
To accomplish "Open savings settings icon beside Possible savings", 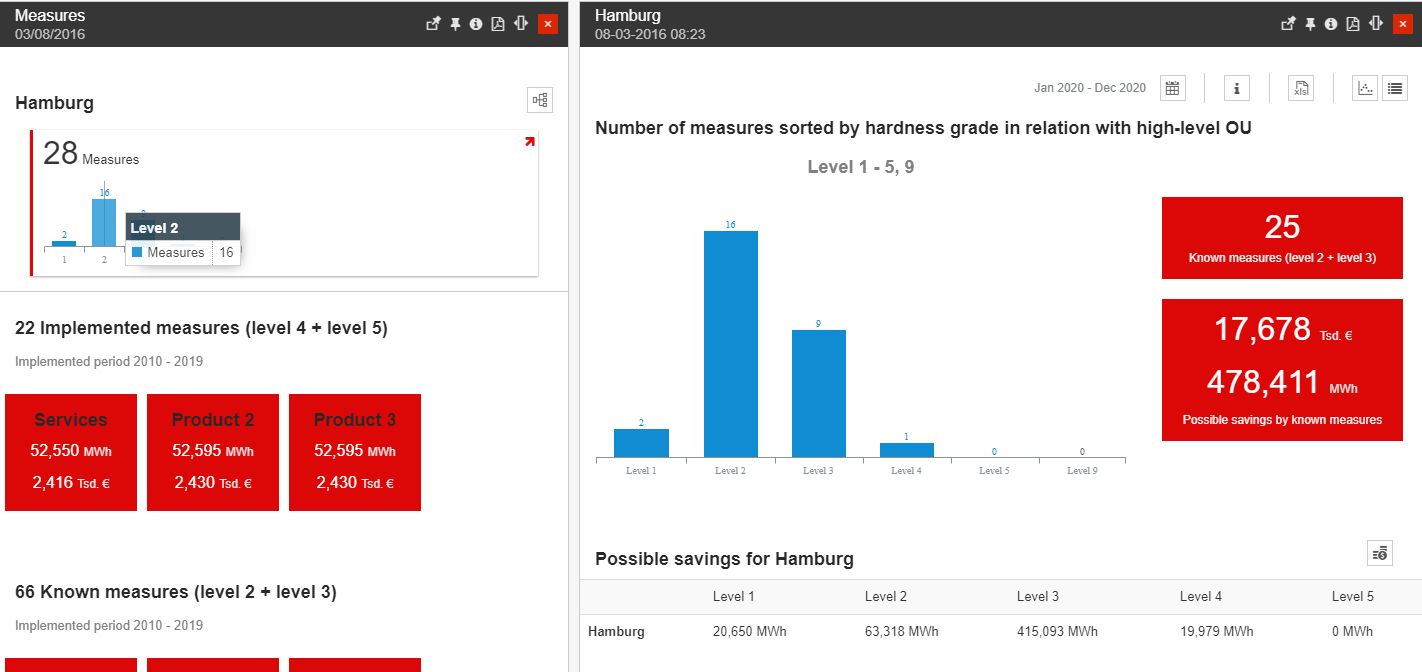I will (1380, 553).
